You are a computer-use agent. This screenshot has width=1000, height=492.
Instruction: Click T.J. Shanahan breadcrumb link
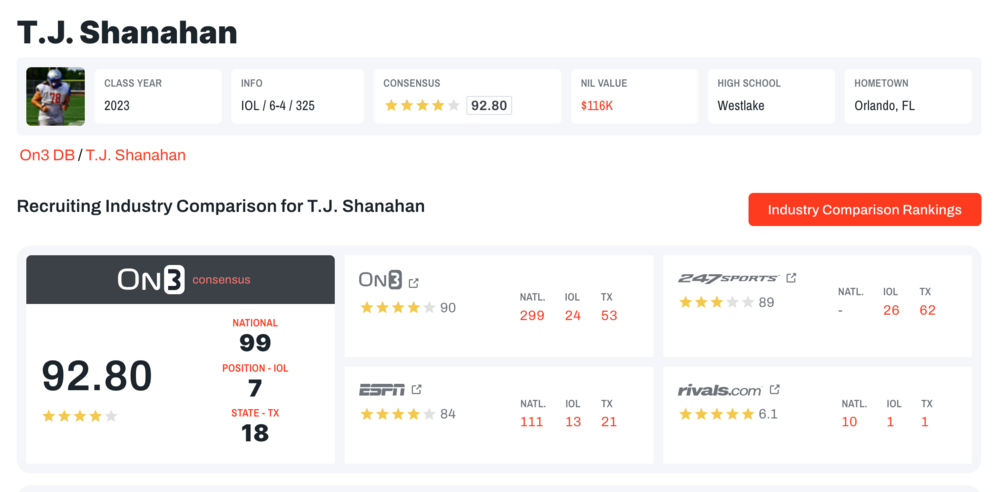pyautogui.click(x=135, y=155)
